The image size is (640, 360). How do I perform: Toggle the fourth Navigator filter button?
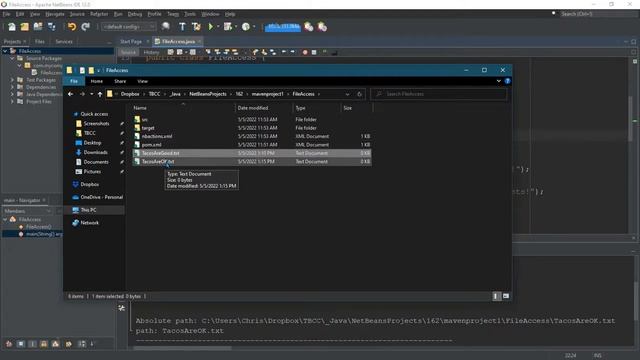tap(44, 344)
